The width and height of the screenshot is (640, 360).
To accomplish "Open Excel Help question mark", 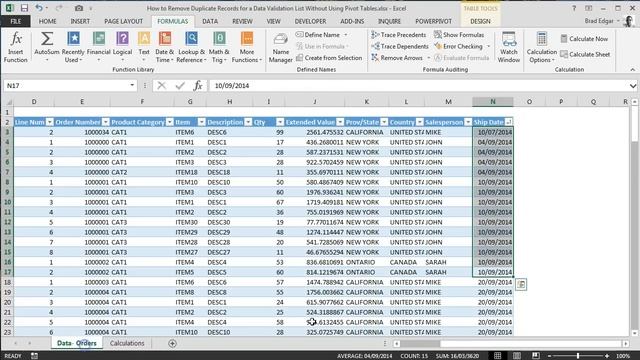I will pos(574,8).
